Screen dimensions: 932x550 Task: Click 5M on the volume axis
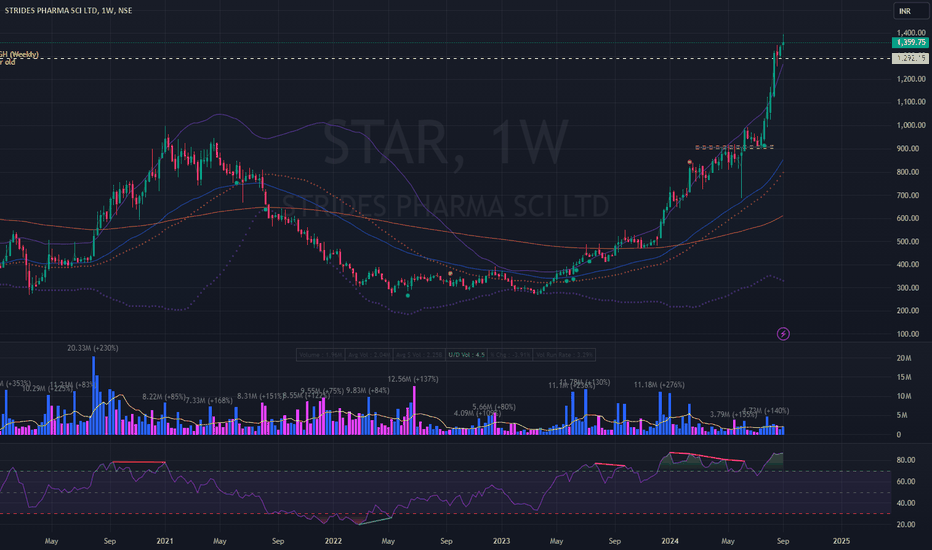(x=902, y=416)
